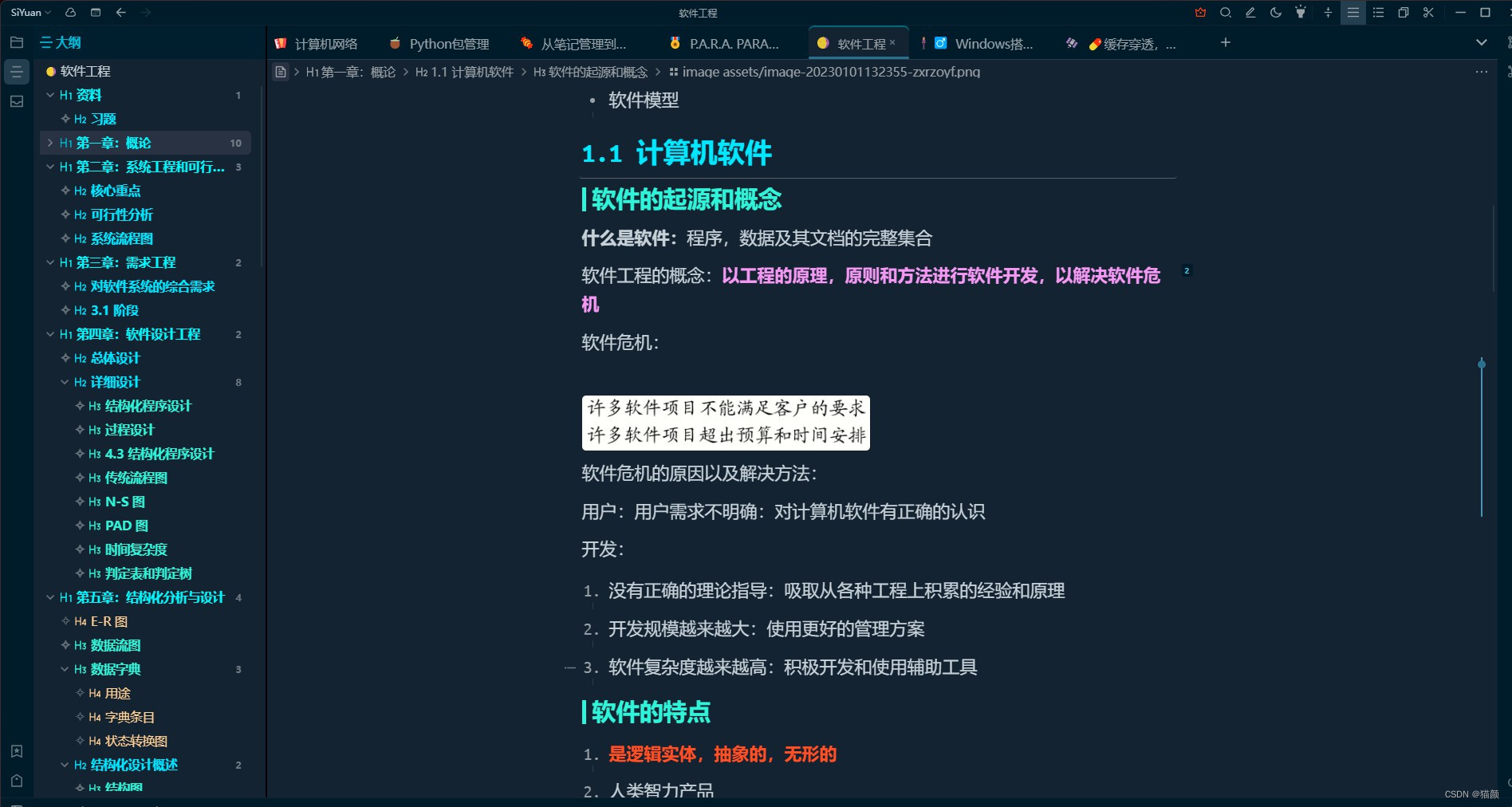Click the flashlight plugin icon

coord(1301,12)
